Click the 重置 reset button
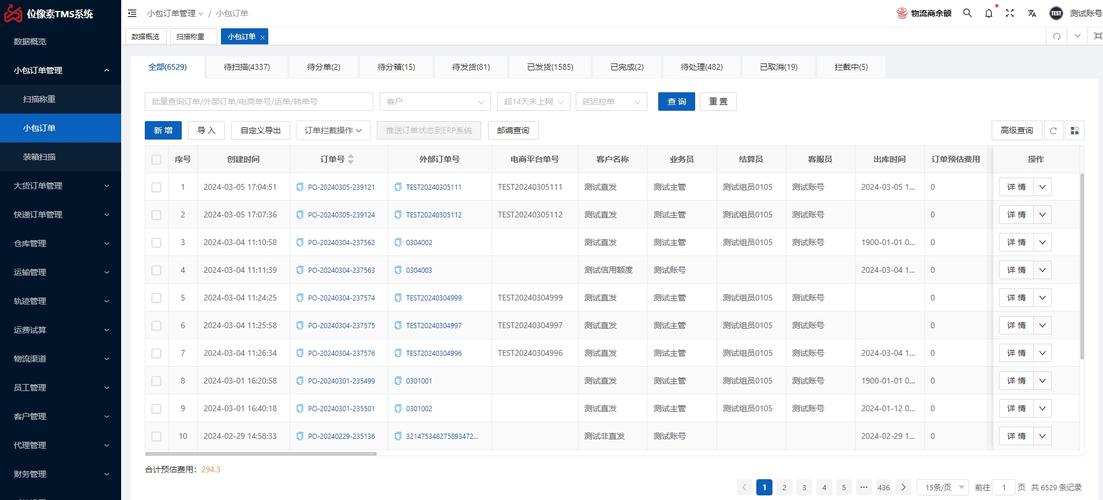The height and width of the screenshot is (500, 1103). (x=718, y=102)
